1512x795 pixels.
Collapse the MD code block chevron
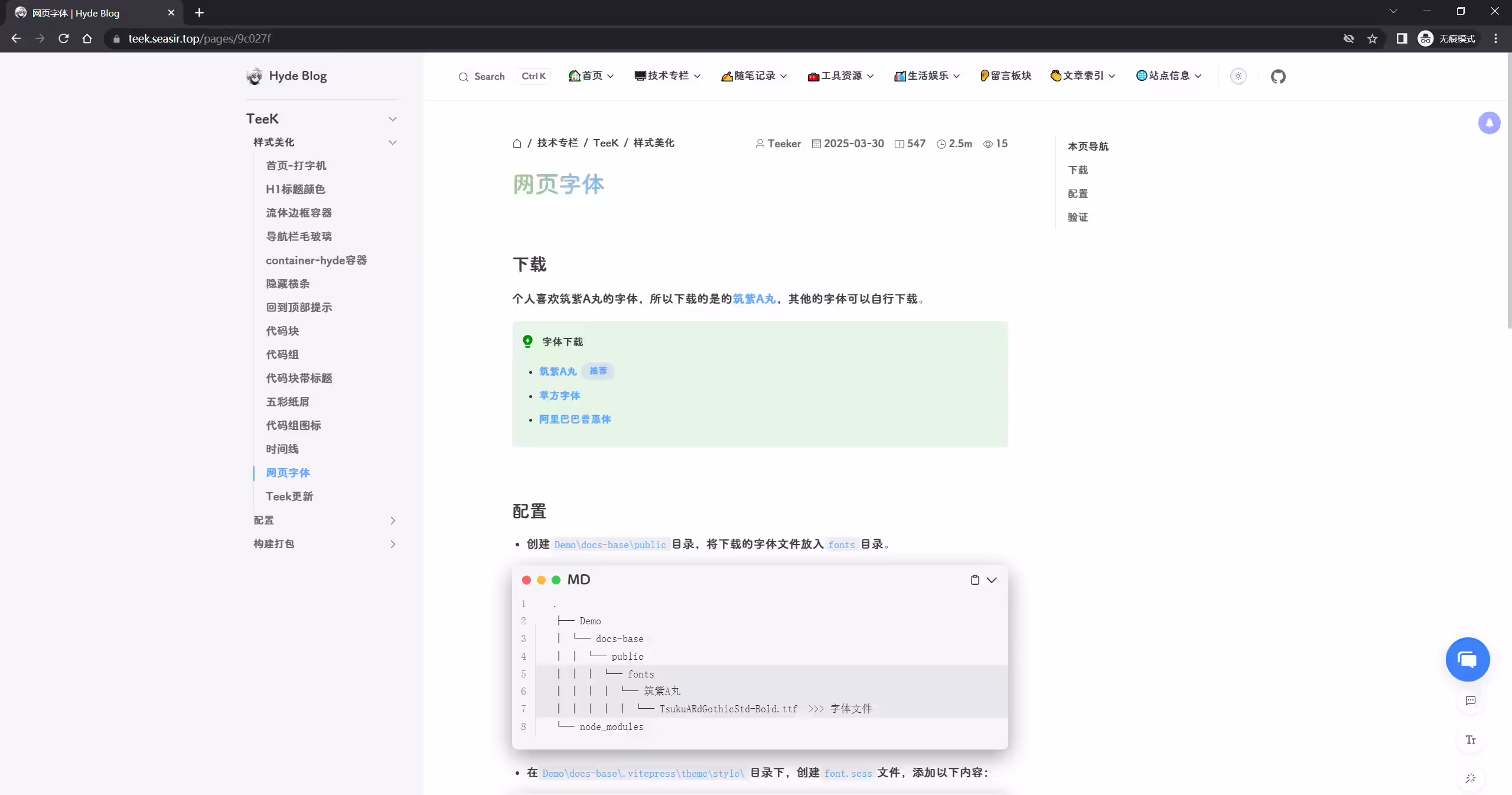(992, 580)
